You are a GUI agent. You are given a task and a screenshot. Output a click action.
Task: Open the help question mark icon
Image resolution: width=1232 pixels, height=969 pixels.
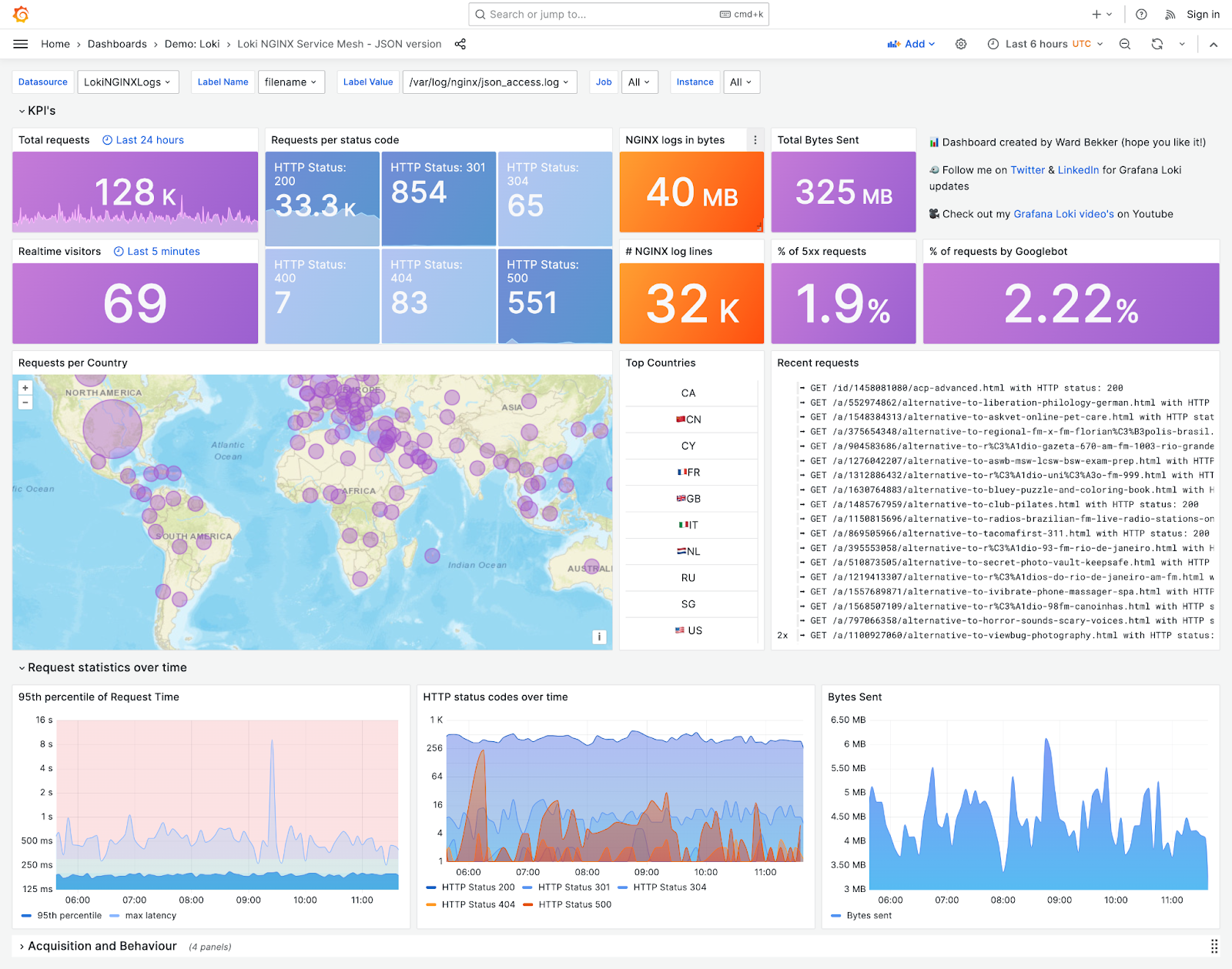coord(1141,14)
